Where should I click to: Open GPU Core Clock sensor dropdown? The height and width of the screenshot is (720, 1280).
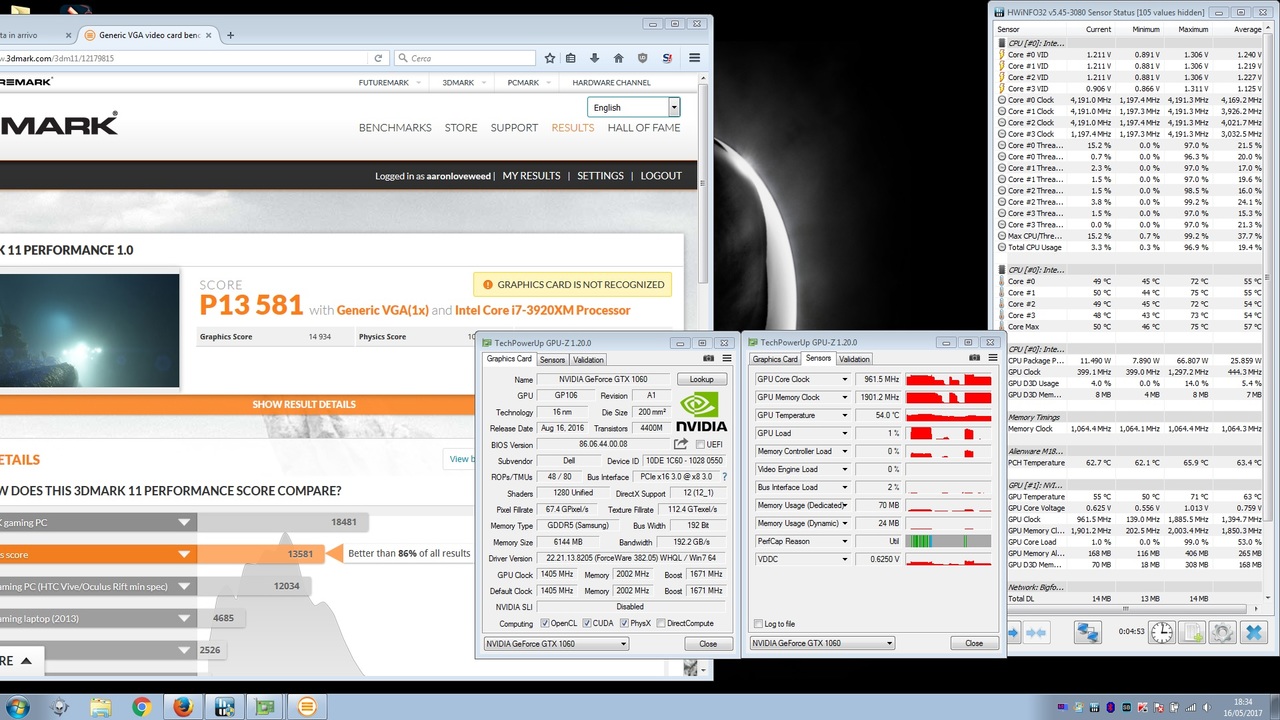point(844,379)
